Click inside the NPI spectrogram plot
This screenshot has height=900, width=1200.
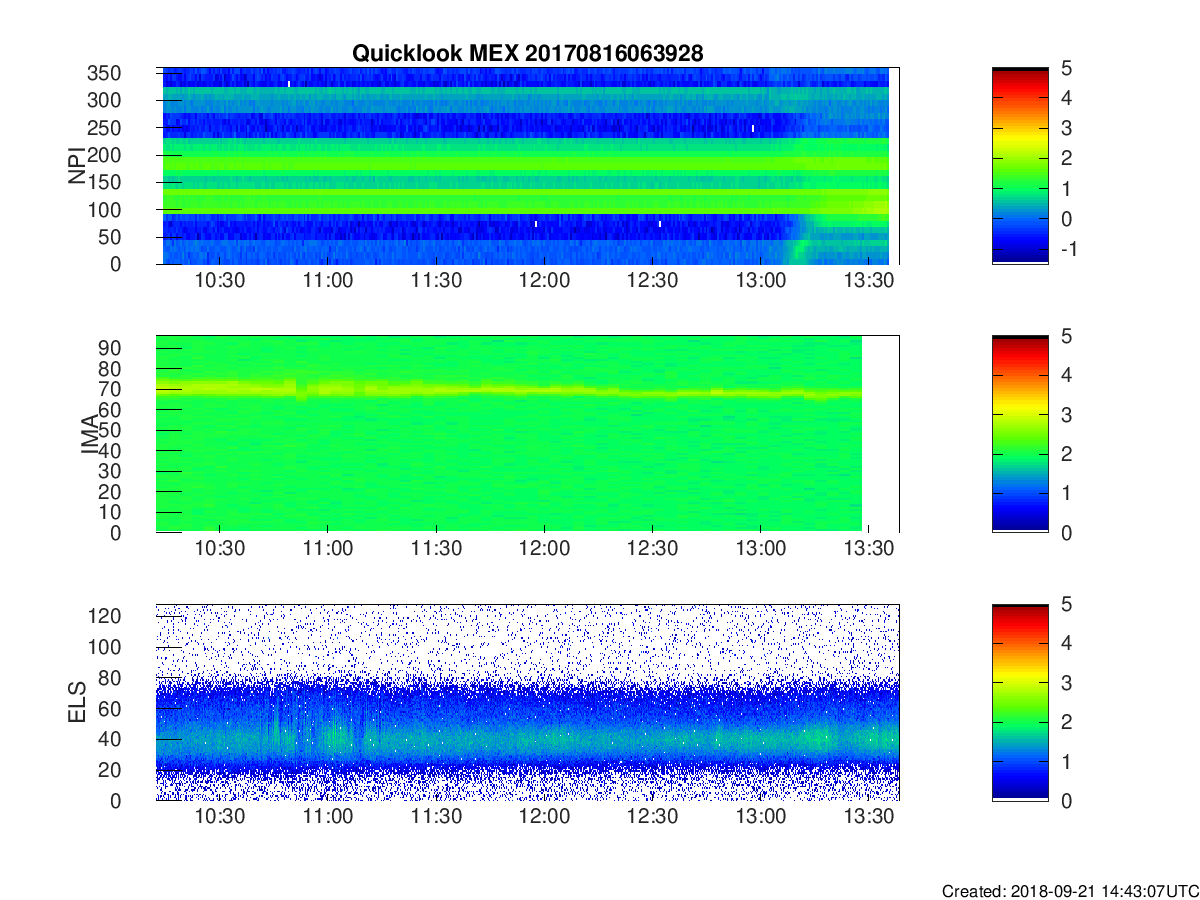click(x=527, y=166)
